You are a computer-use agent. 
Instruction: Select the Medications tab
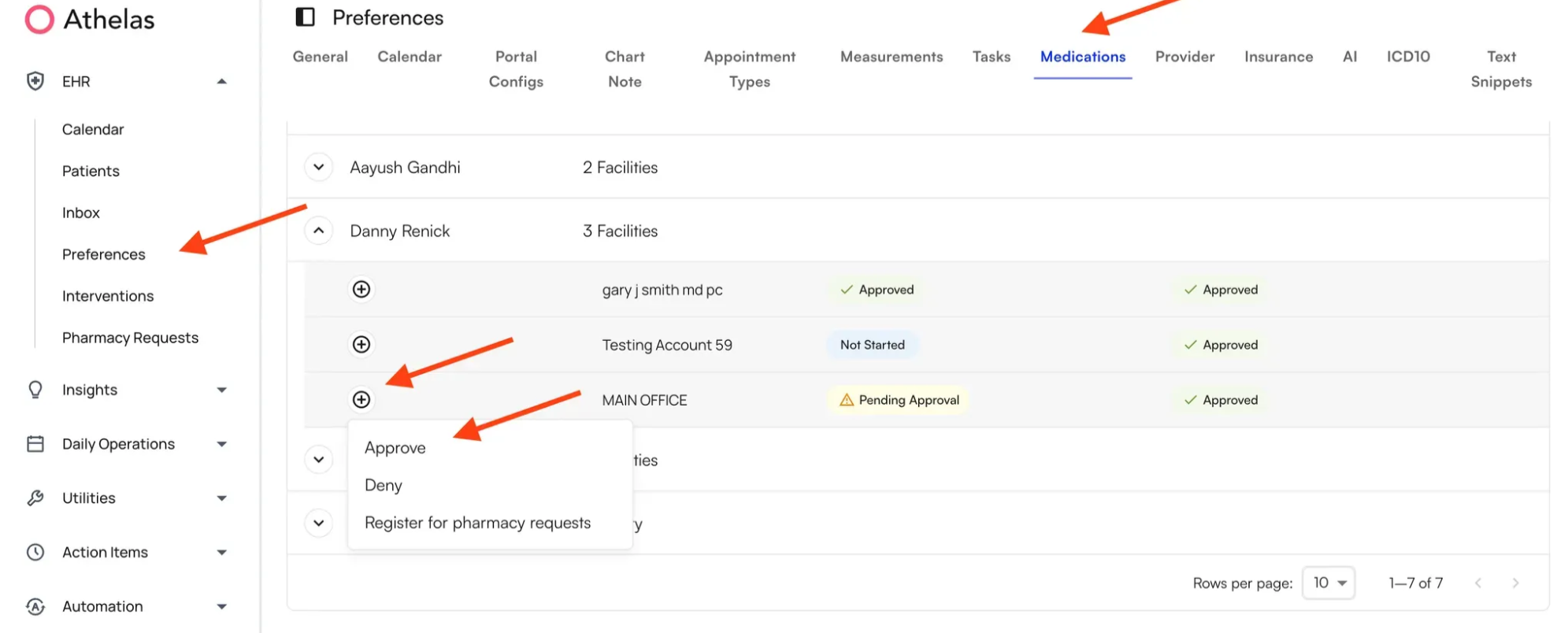(1083, 57)
